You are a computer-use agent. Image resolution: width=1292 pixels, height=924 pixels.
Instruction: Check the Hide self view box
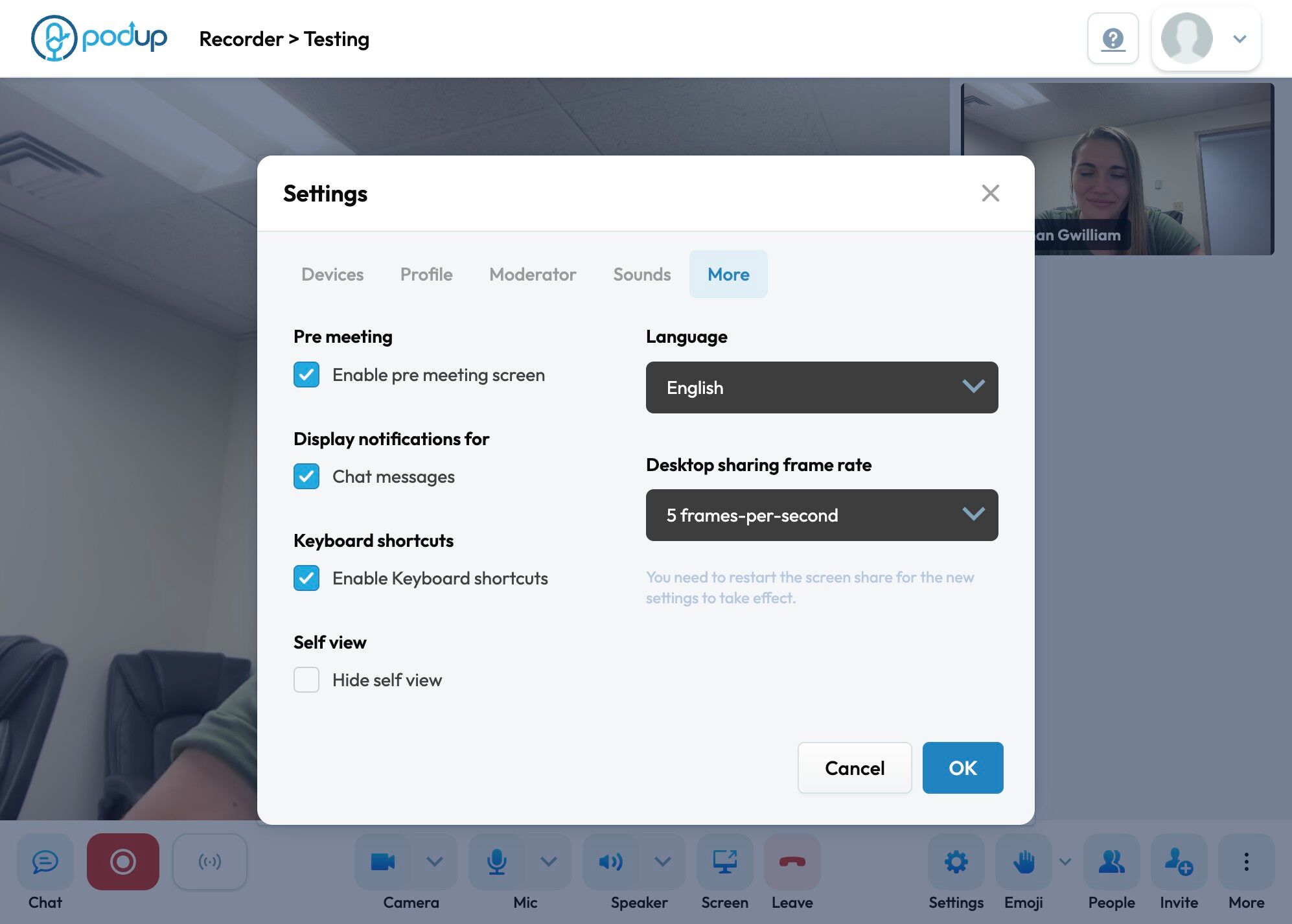point(306,680)
